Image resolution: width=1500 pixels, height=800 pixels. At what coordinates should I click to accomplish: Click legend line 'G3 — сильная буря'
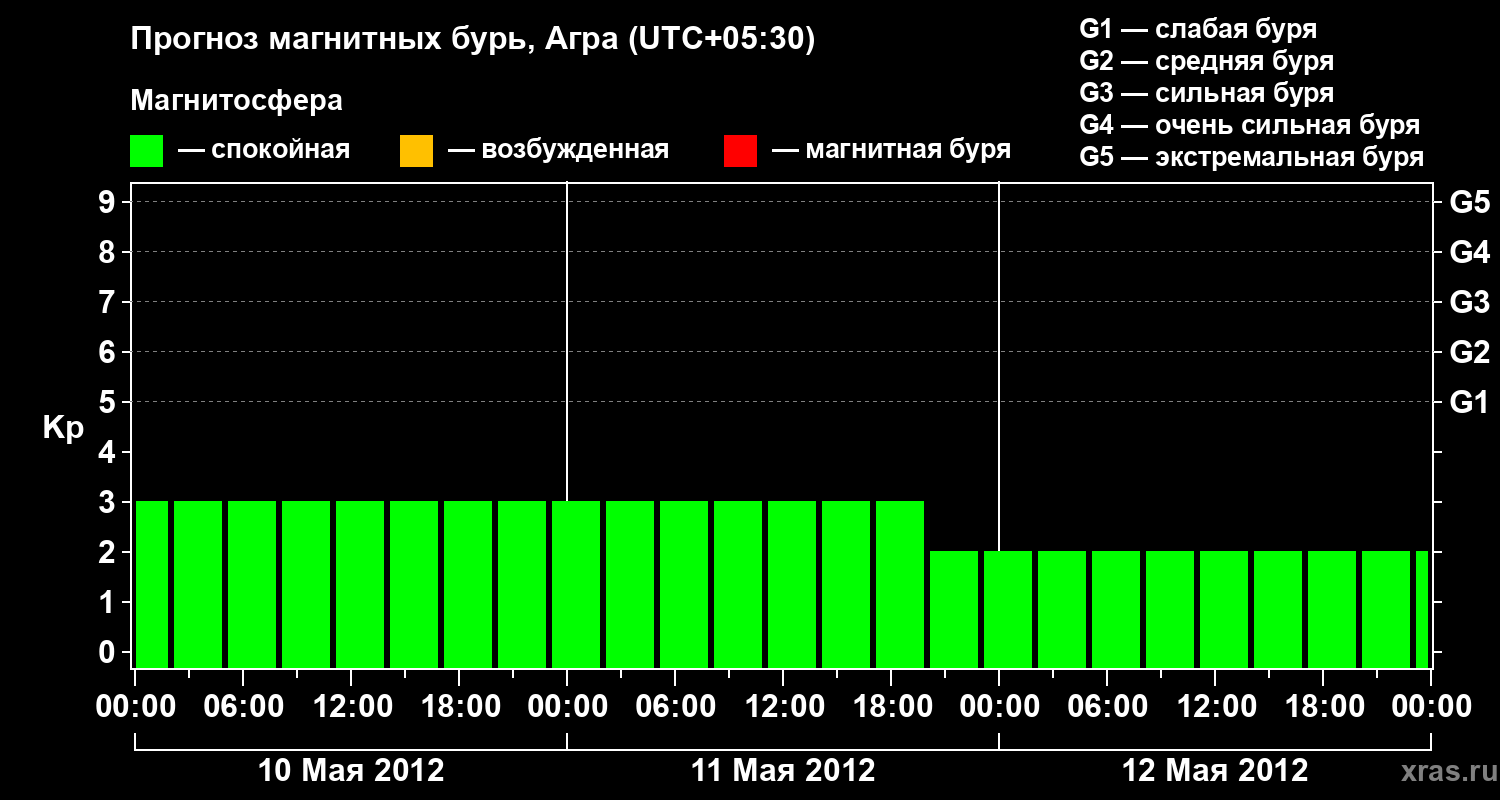click(x=1206, y=93)
